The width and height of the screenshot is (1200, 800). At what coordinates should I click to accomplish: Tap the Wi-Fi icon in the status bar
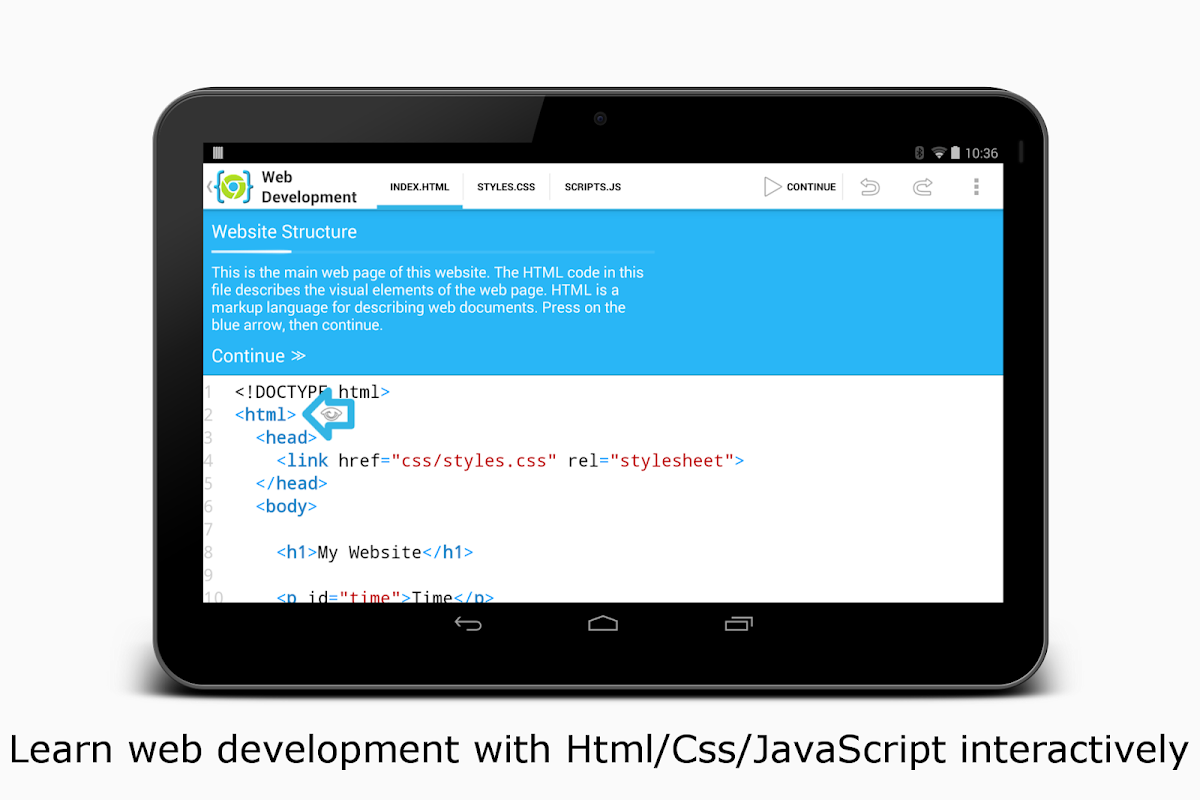tap(940, 152)
